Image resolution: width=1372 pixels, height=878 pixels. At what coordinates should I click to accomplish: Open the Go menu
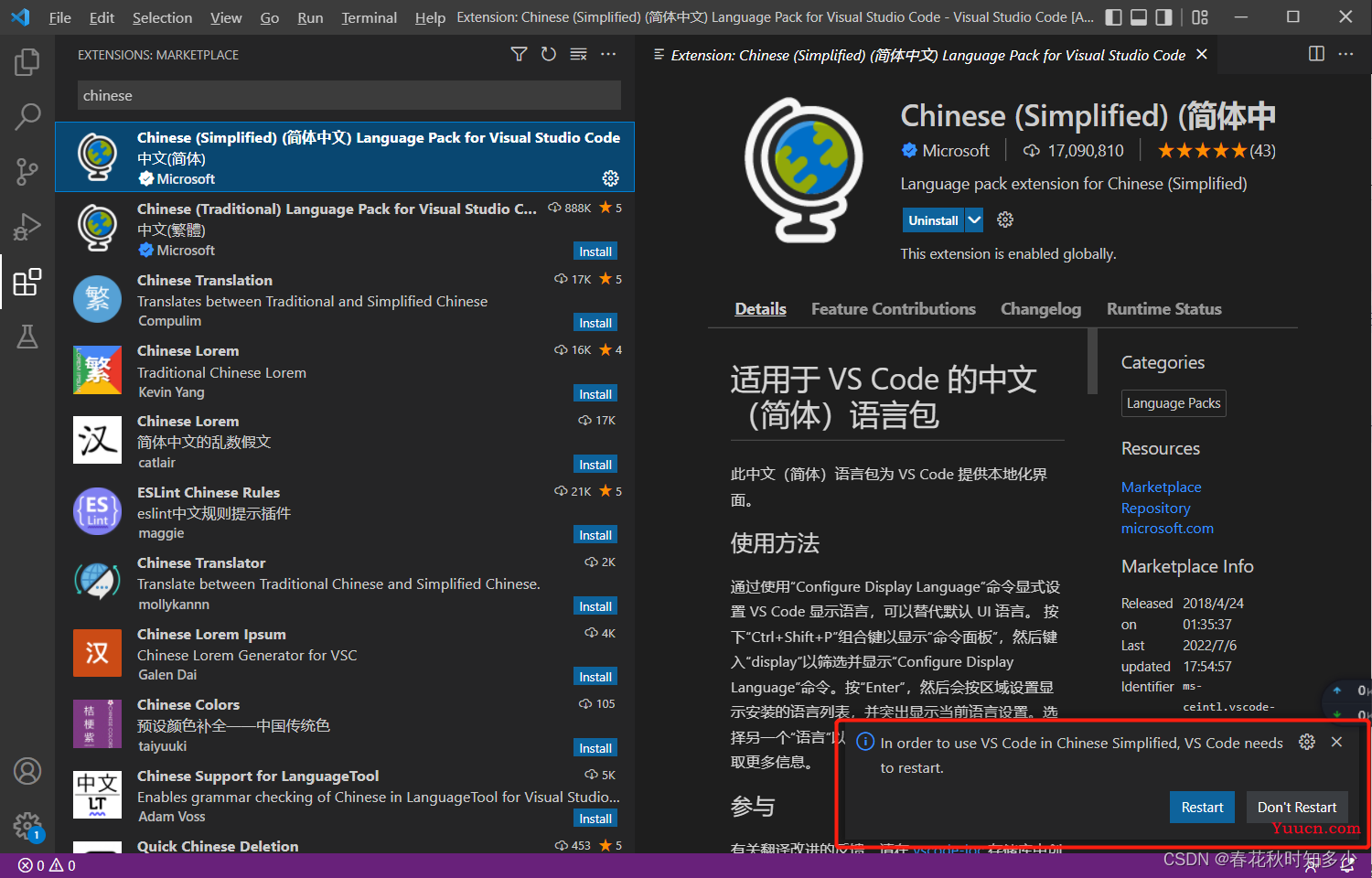(269, 17)
